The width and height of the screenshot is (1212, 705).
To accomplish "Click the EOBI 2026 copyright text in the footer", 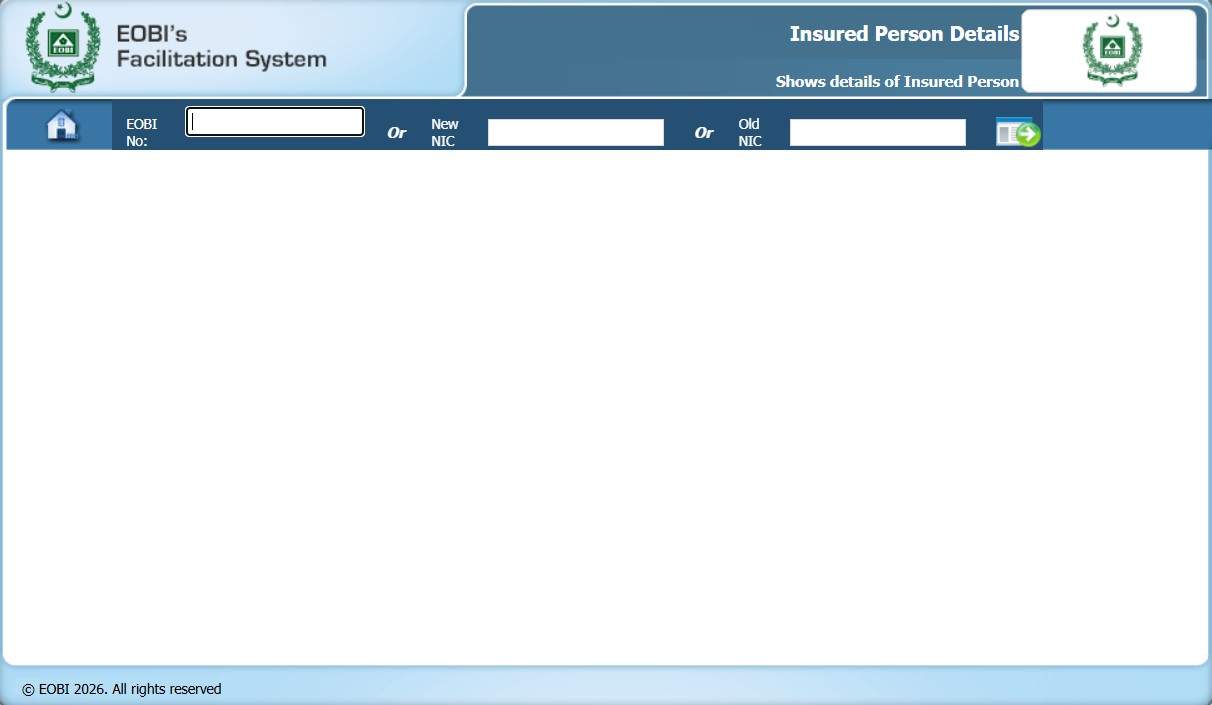I will pyautogui.click(x=120, y=689).
